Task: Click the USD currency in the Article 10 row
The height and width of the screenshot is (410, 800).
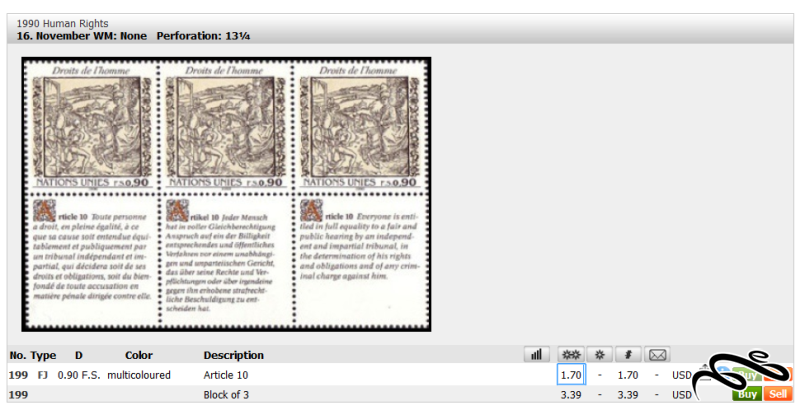Action: pos(682,375)
